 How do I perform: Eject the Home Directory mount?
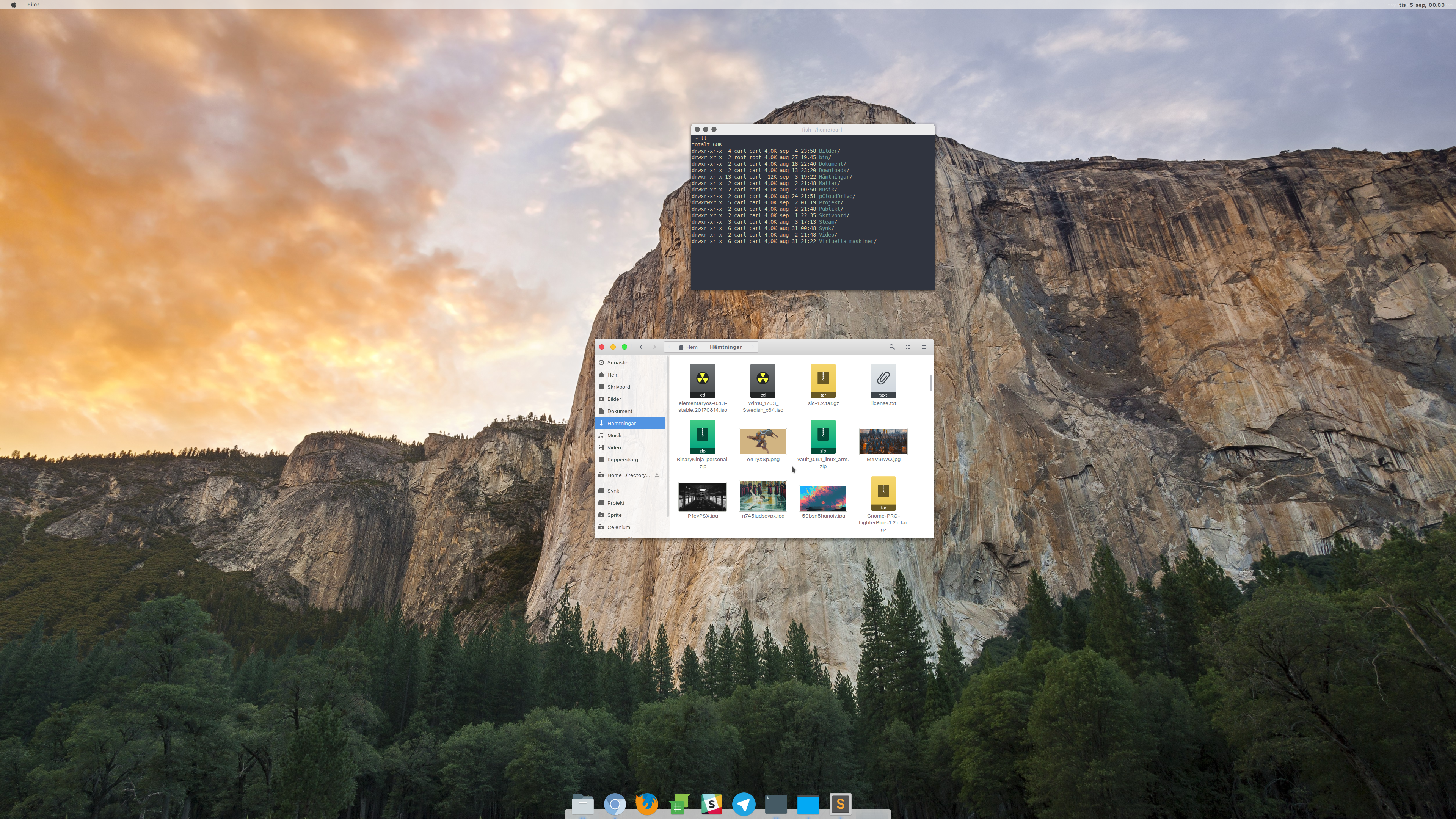657,475
